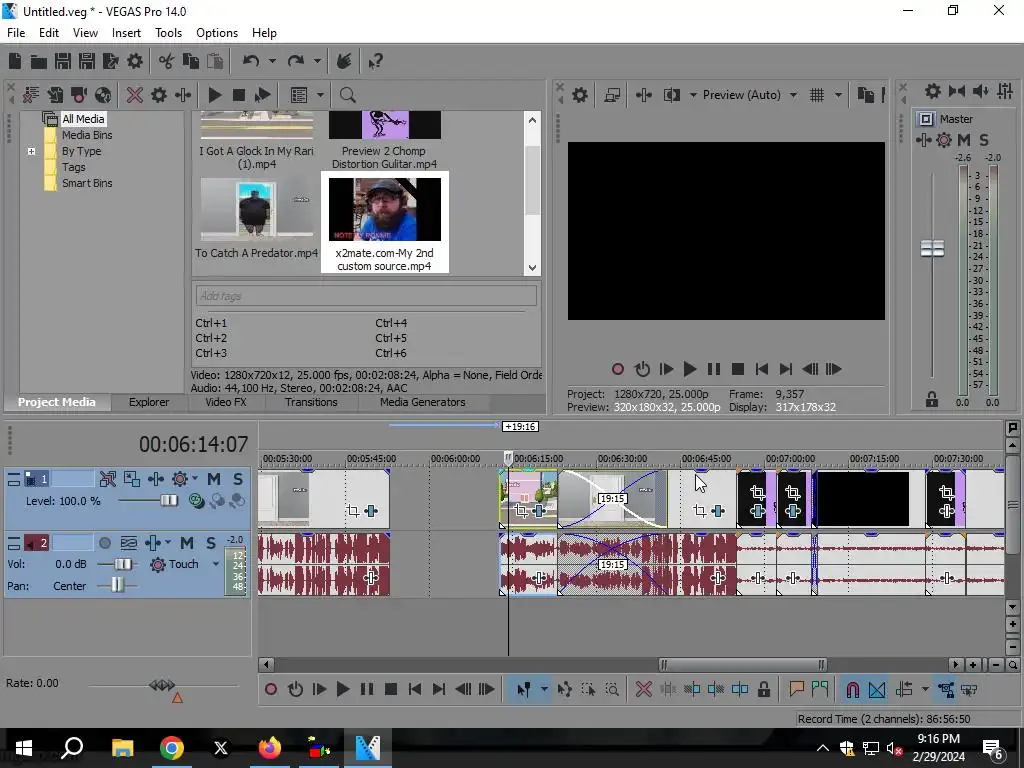
Task: Open the Tools menu
Action: [168, 33]
